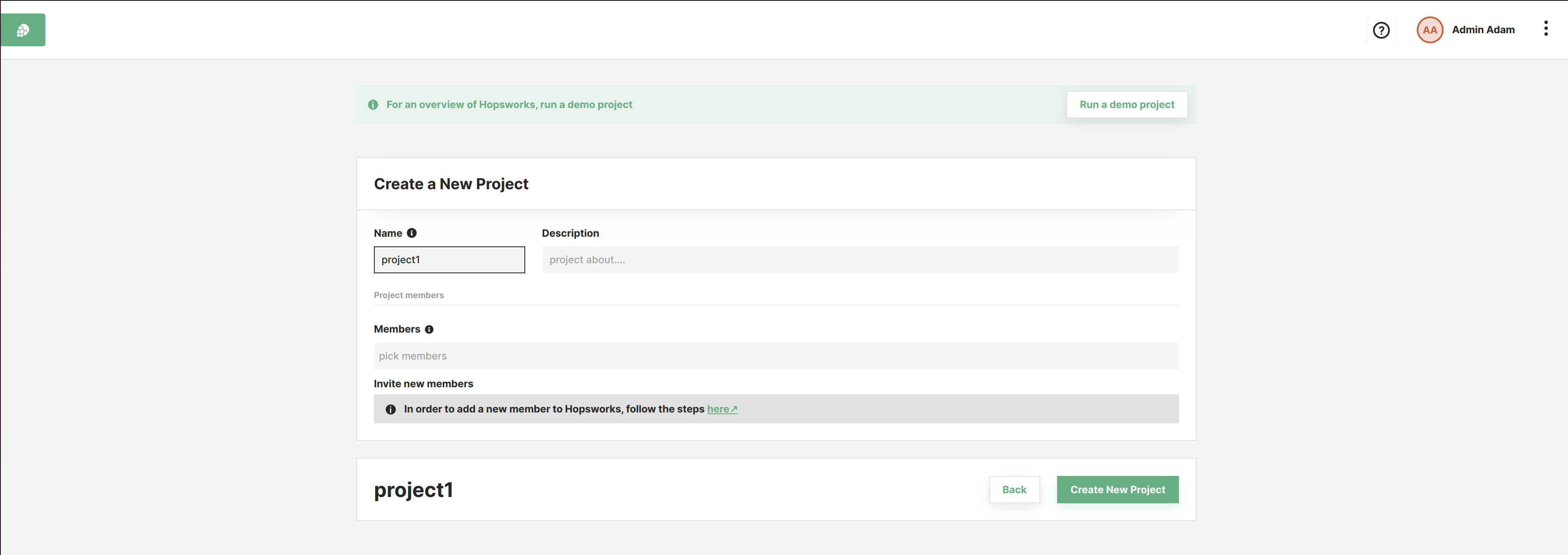The image size is (1568, 555).
Task: Click the AA user avatar
Action: coord(1430,30)
